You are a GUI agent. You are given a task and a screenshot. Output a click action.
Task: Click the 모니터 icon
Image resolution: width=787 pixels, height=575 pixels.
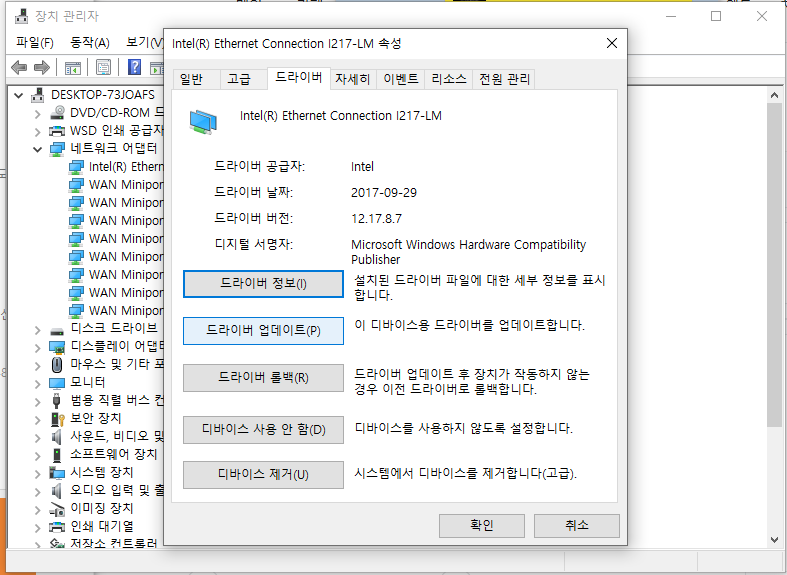pos(57,383)
